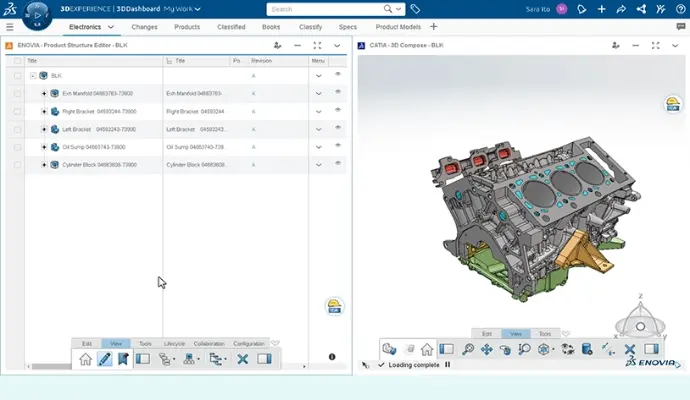Image resolution: width=690 pixels, height=400 pixels.
Task: Check the Left Bracket row checkbox
Action: coord(18,129)
